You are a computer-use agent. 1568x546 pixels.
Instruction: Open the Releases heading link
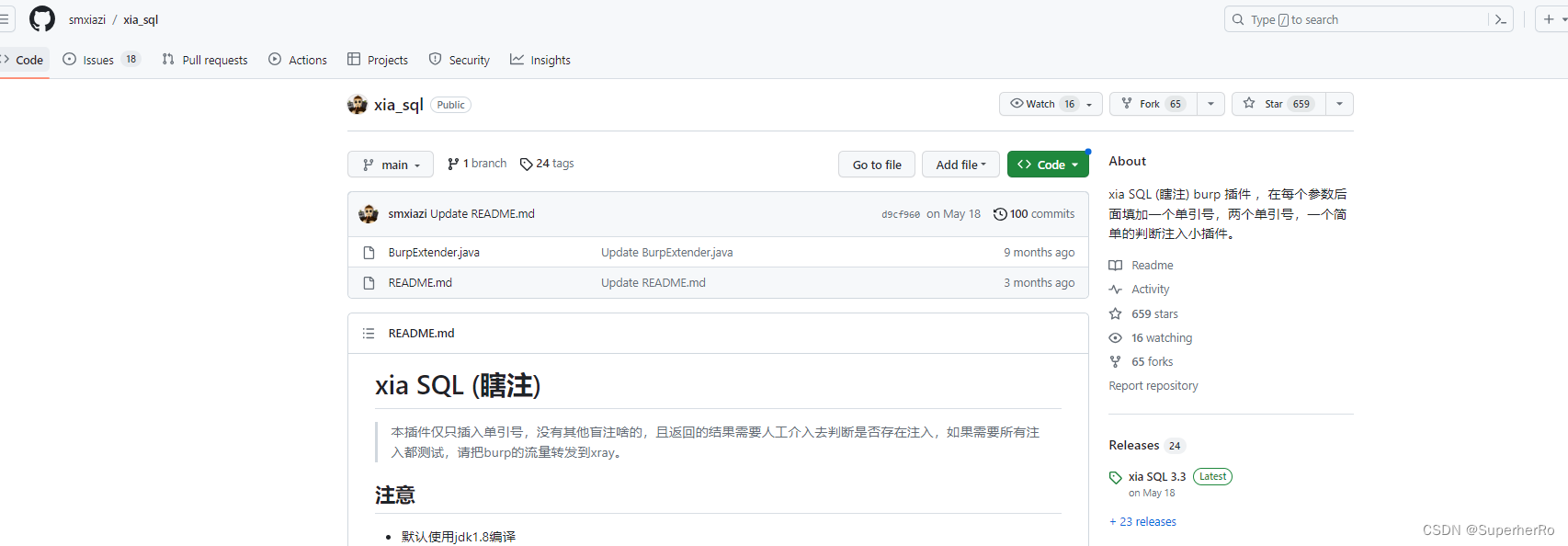1134,445
